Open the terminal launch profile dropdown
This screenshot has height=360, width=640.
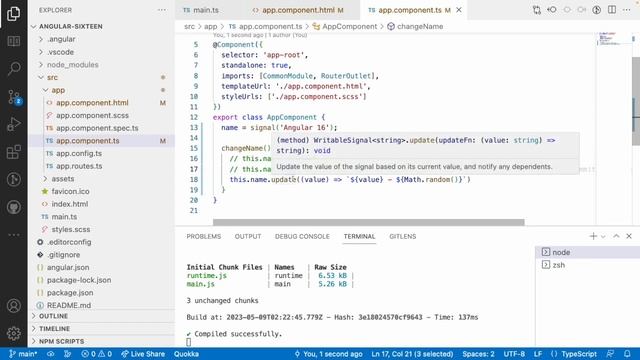[x=603, y=236]
